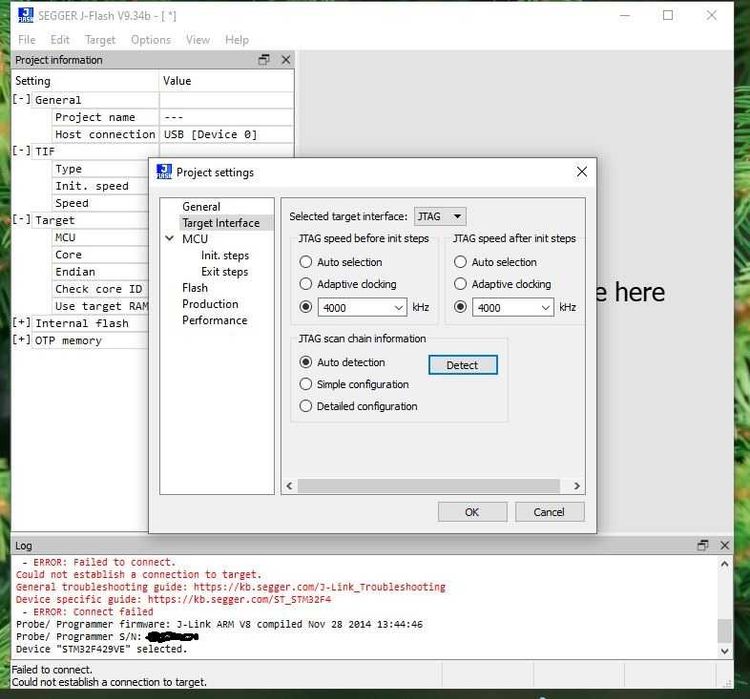The image size is (750, 699).
Task: Click left arrow of settings horizontal scrollbar
Action: click(289, 486)
